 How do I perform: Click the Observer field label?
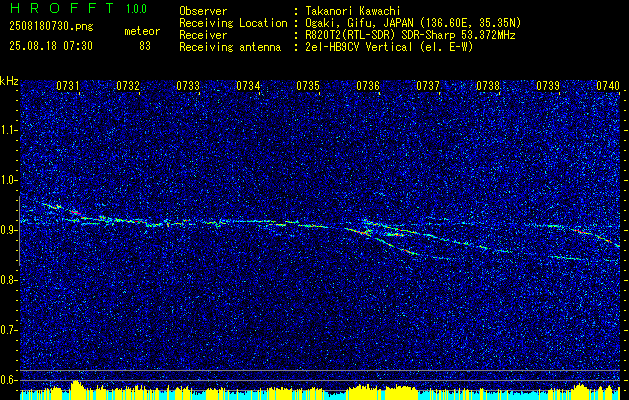[203, 11]
